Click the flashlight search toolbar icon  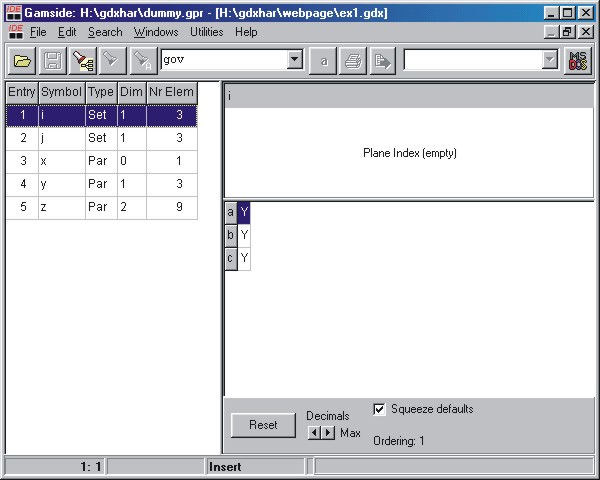click(x=82, y=62)
